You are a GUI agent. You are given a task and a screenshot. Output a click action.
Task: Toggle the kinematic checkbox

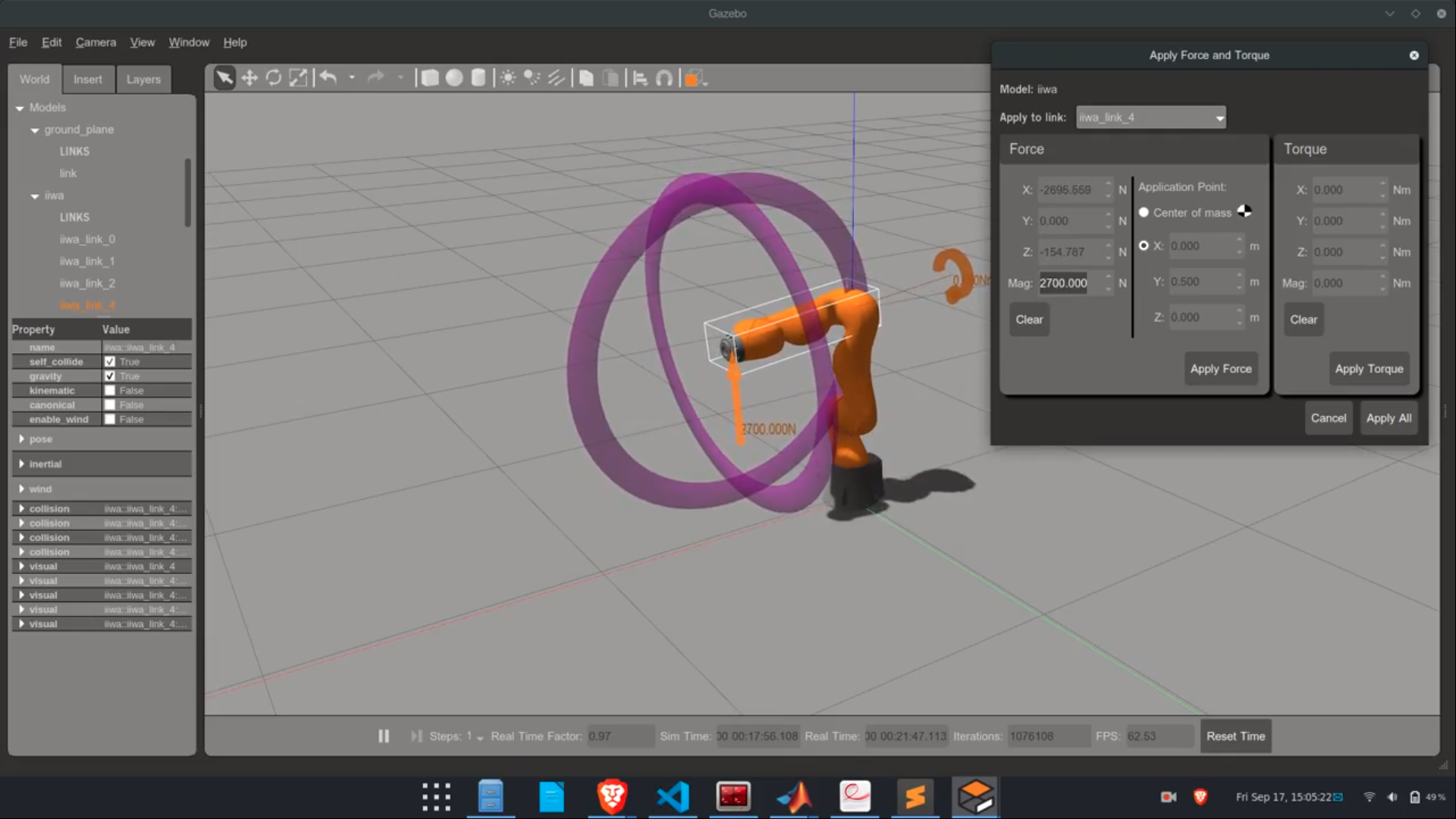[110, 391]
